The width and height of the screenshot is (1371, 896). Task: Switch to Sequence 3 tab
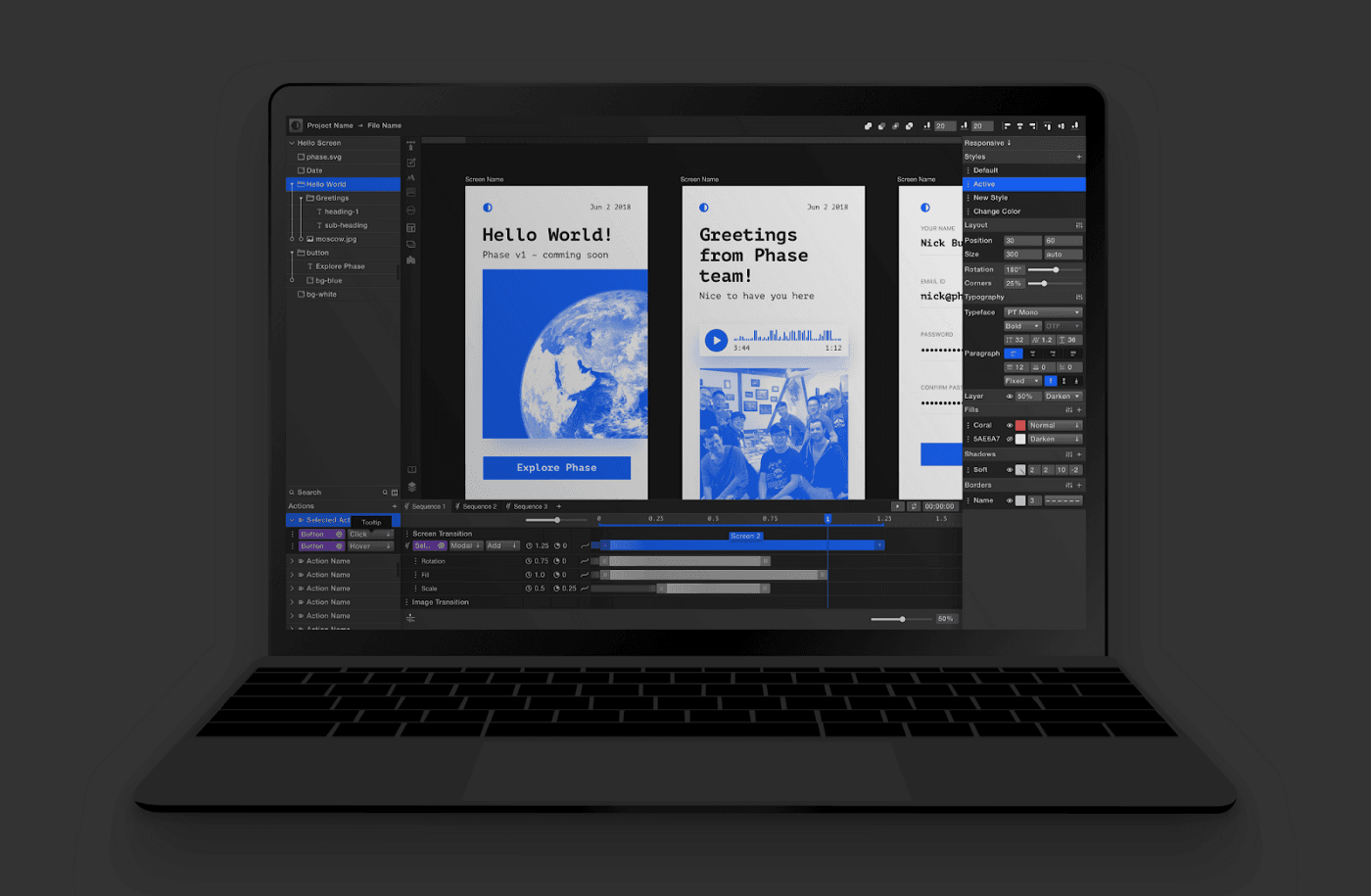click(527, 506)
